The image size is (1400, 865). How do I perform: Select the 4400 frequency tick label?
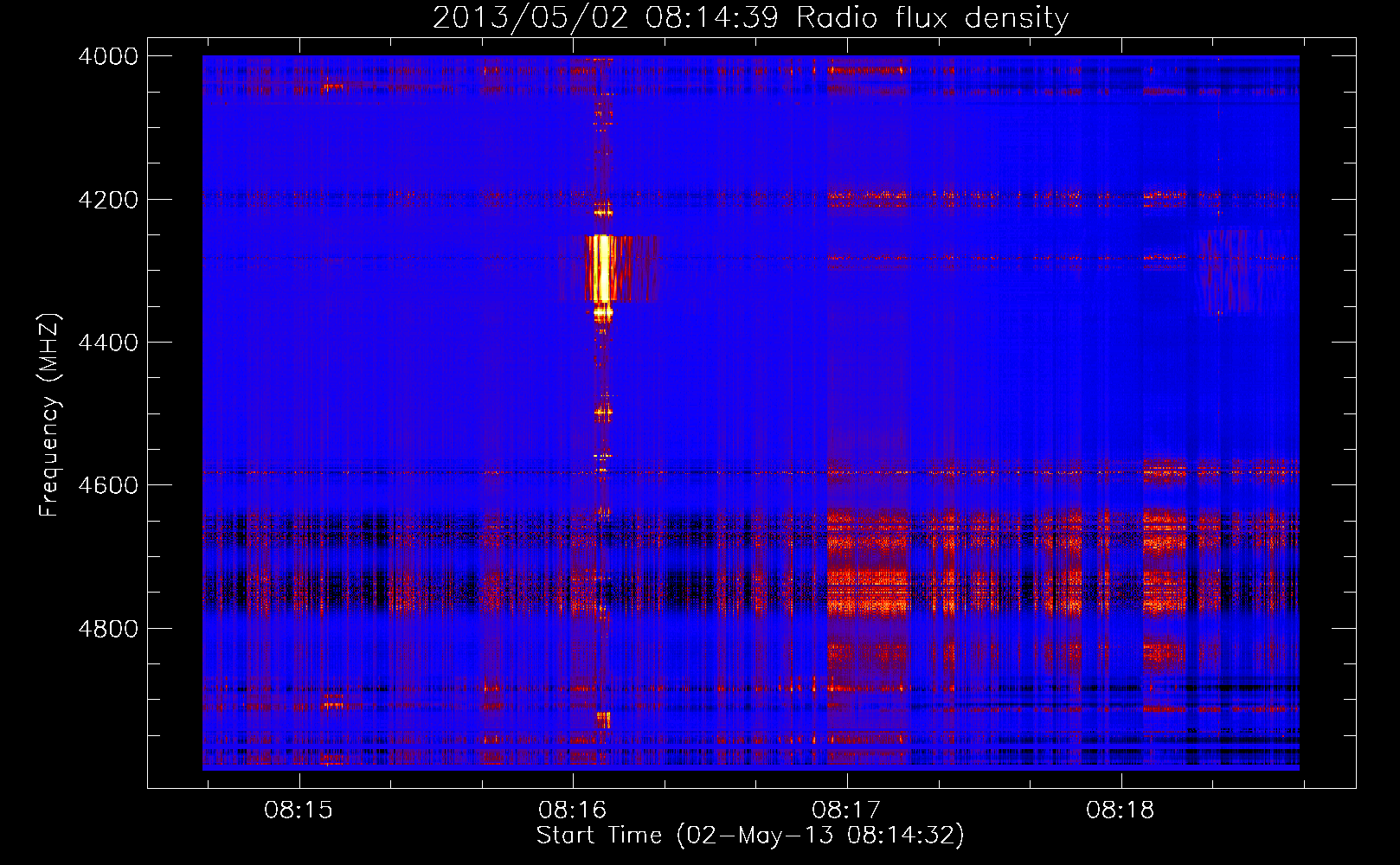tap(108, 343)
